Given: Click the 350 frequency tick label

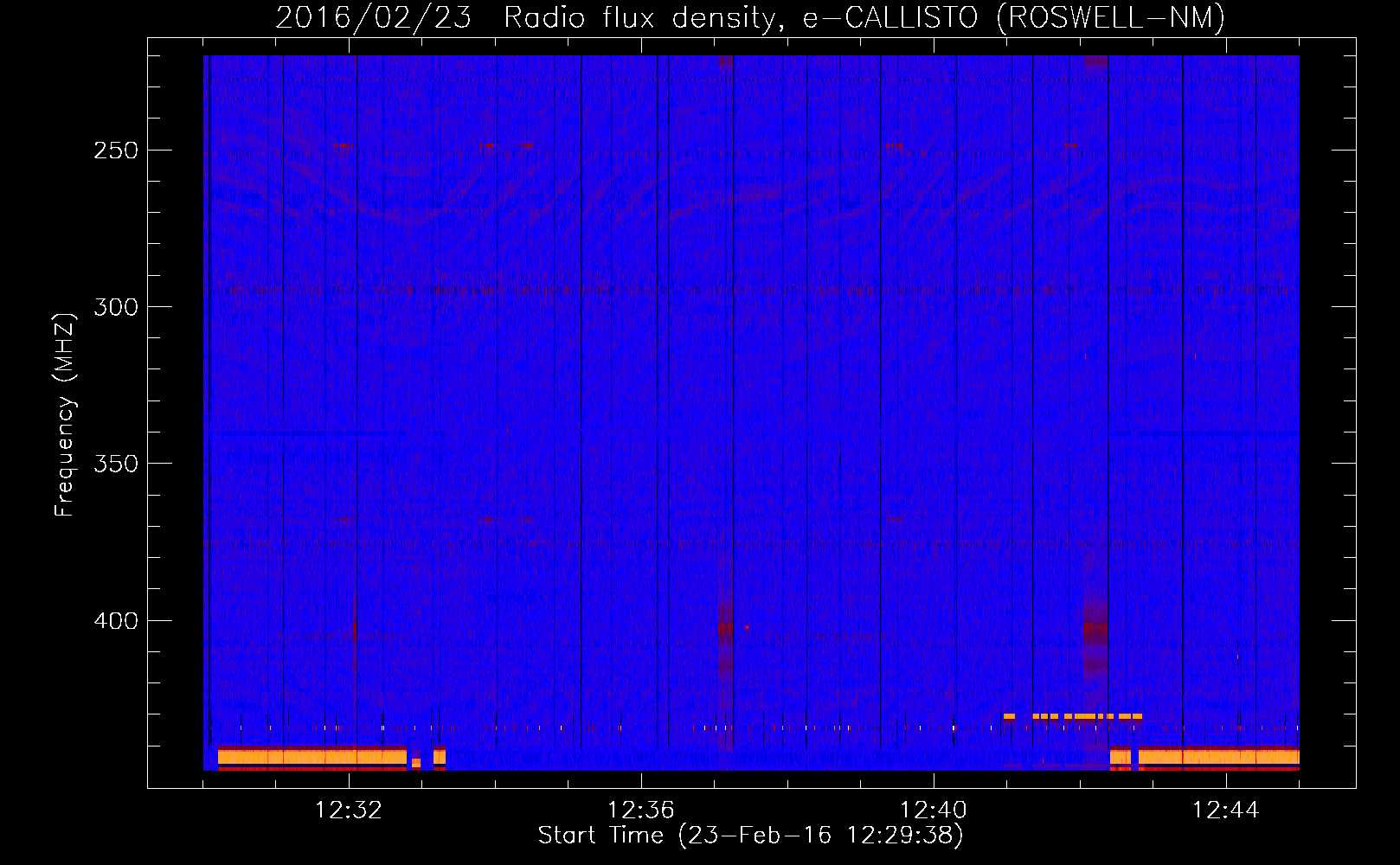Looking at the screenshot, I should coord(116,464).
